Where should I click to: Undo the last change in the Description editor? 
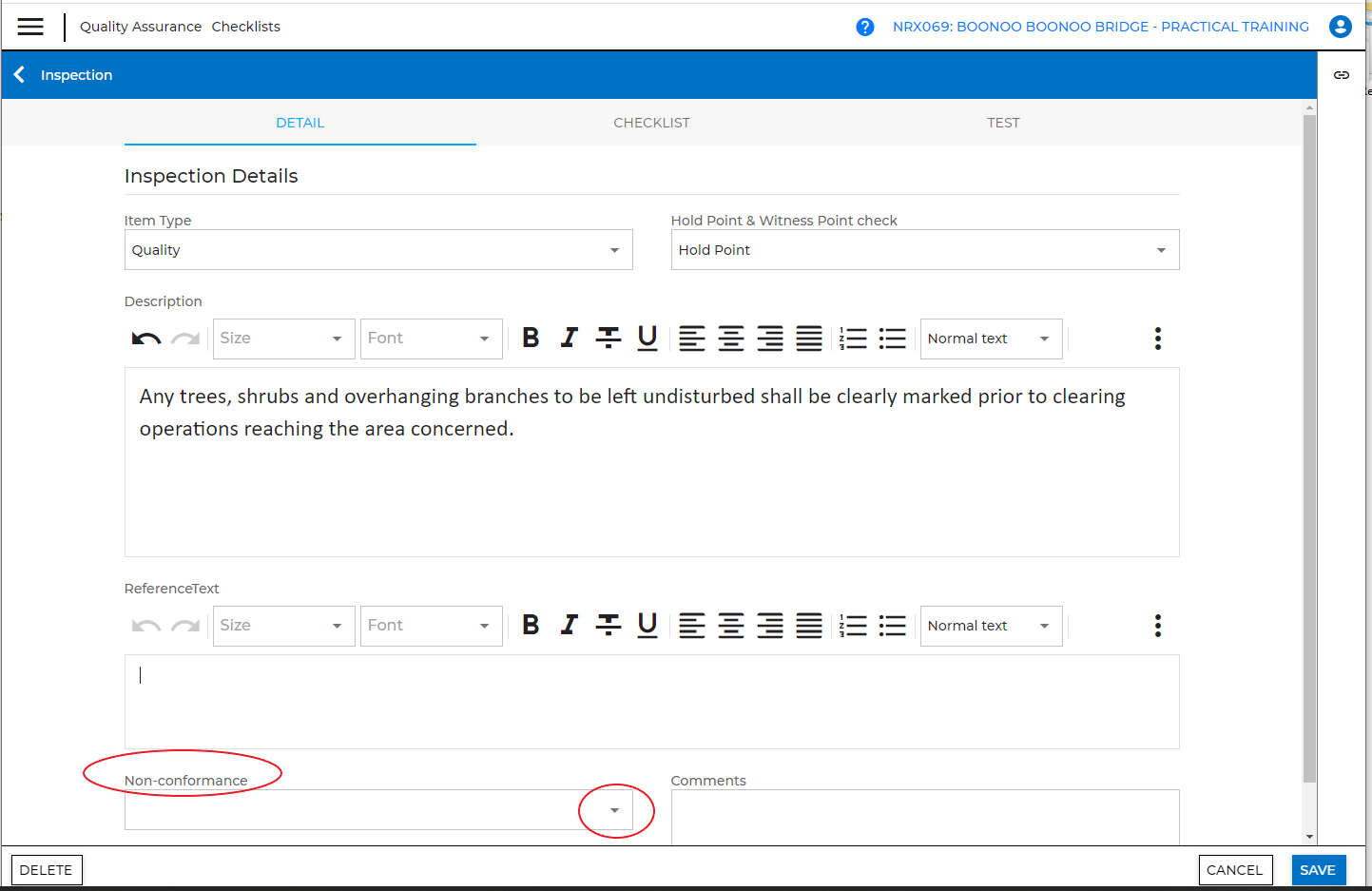coord(145,339)
